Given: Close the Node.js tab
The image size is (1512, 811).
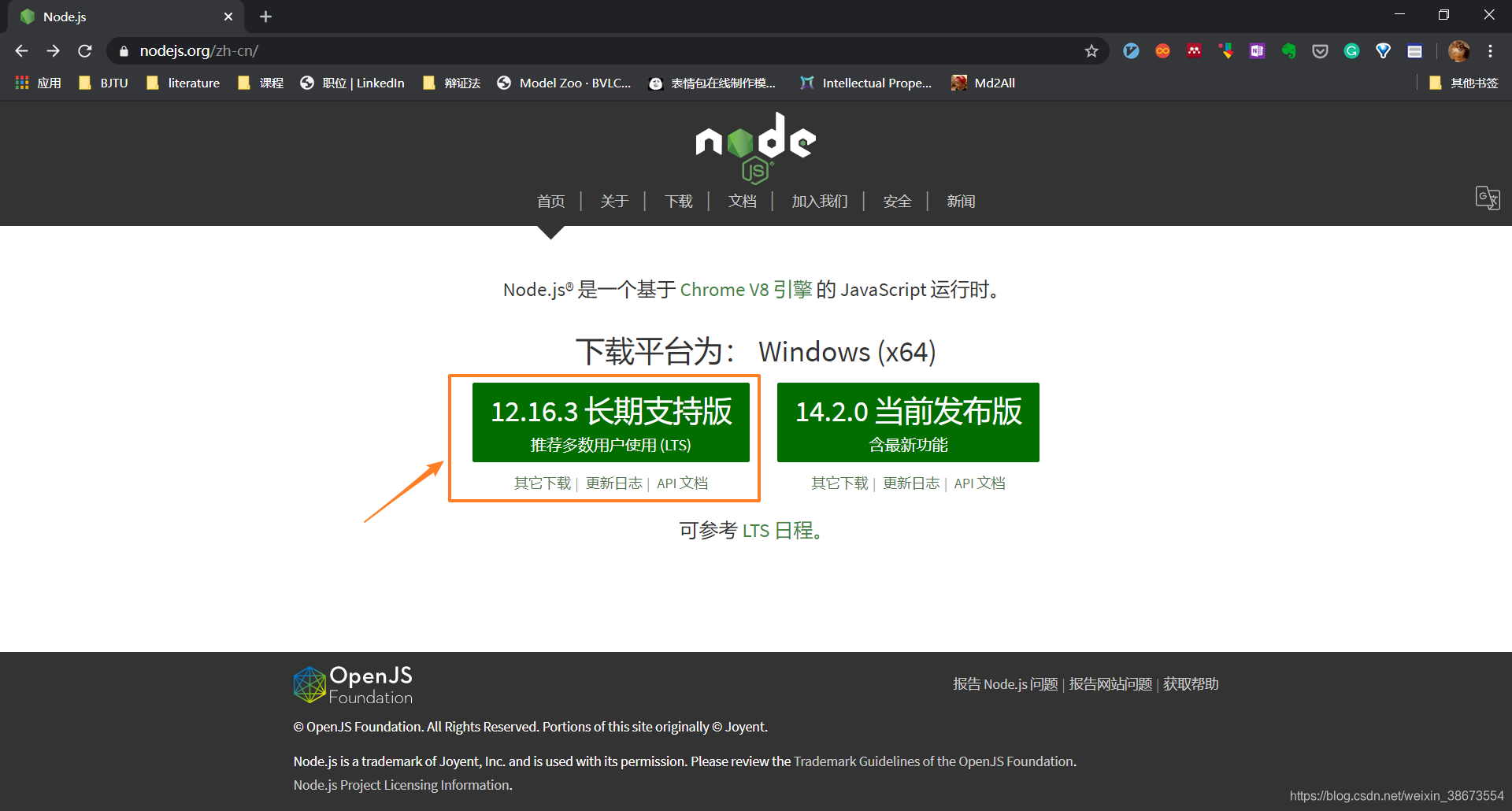Looking at the screenshot, I should pos(228,17).
